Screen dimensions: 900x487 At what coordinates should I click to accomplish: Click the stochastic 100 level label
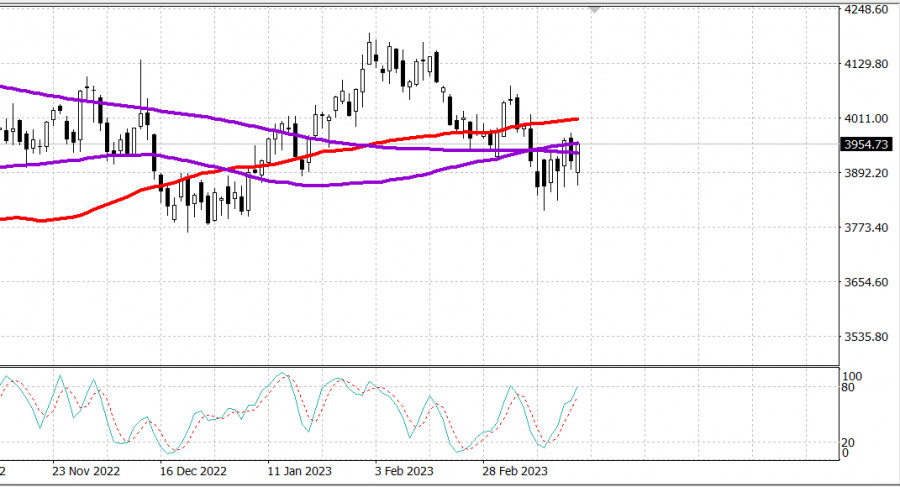click(x=852, y=376)
